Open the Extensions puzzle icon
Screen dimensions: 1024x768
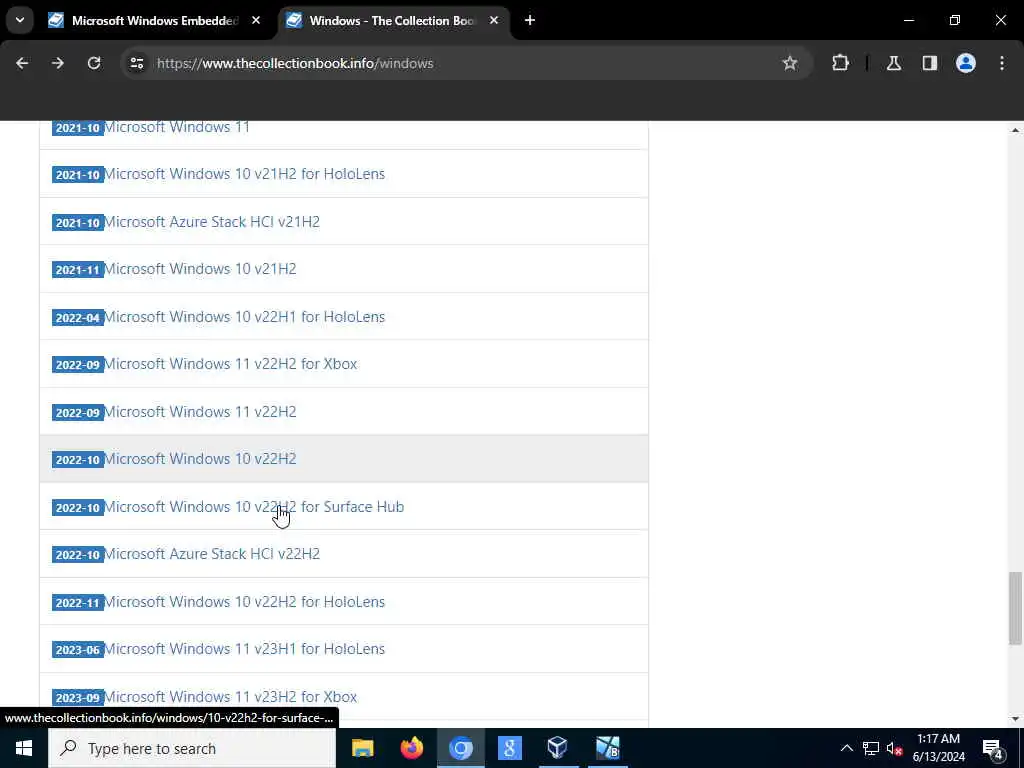point(840,63)
